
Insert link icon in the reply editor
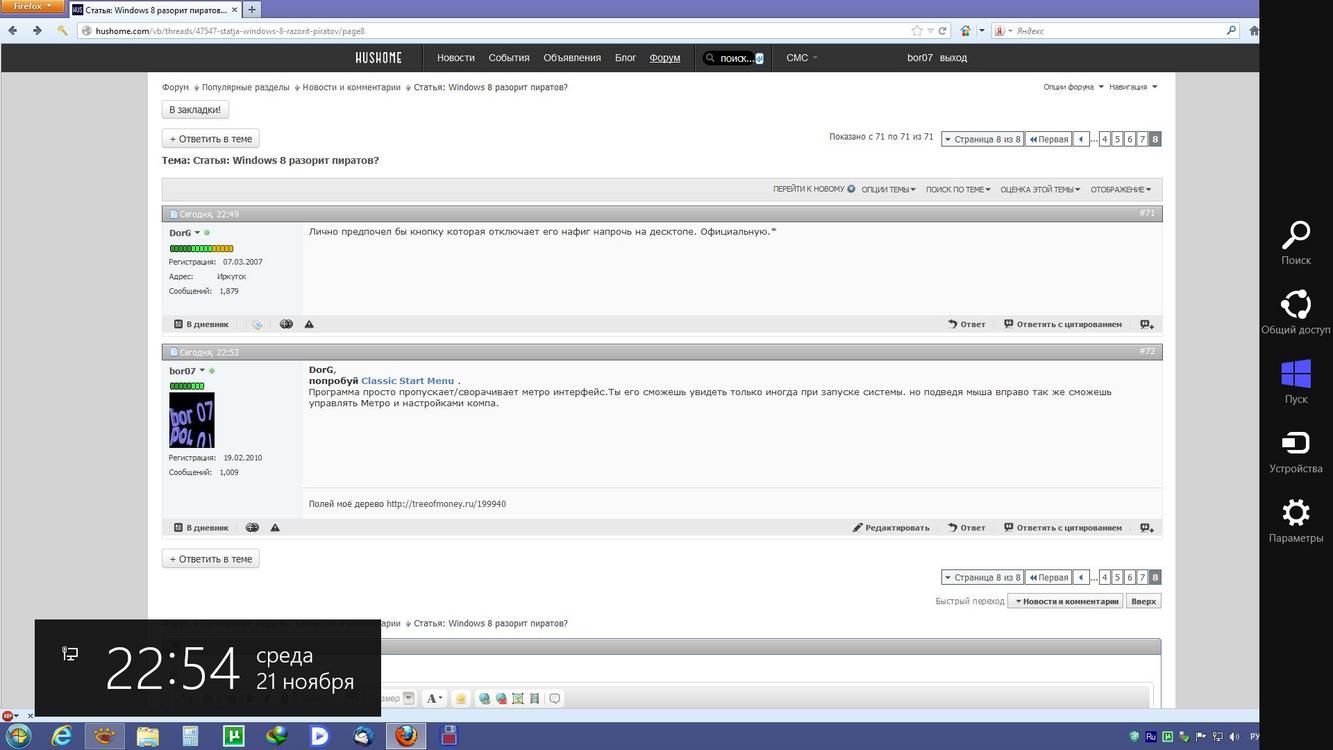point(485,699)
